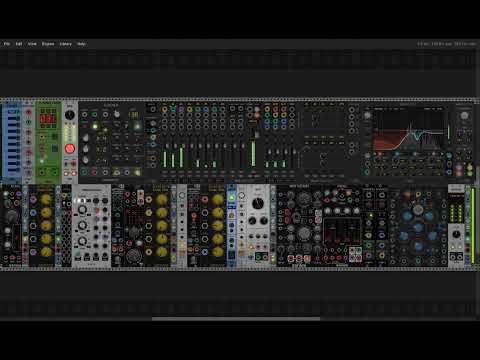Click the spectrum analyzer EQ curve display
This screenshot has height=360, width=480.
coord(409,131)
